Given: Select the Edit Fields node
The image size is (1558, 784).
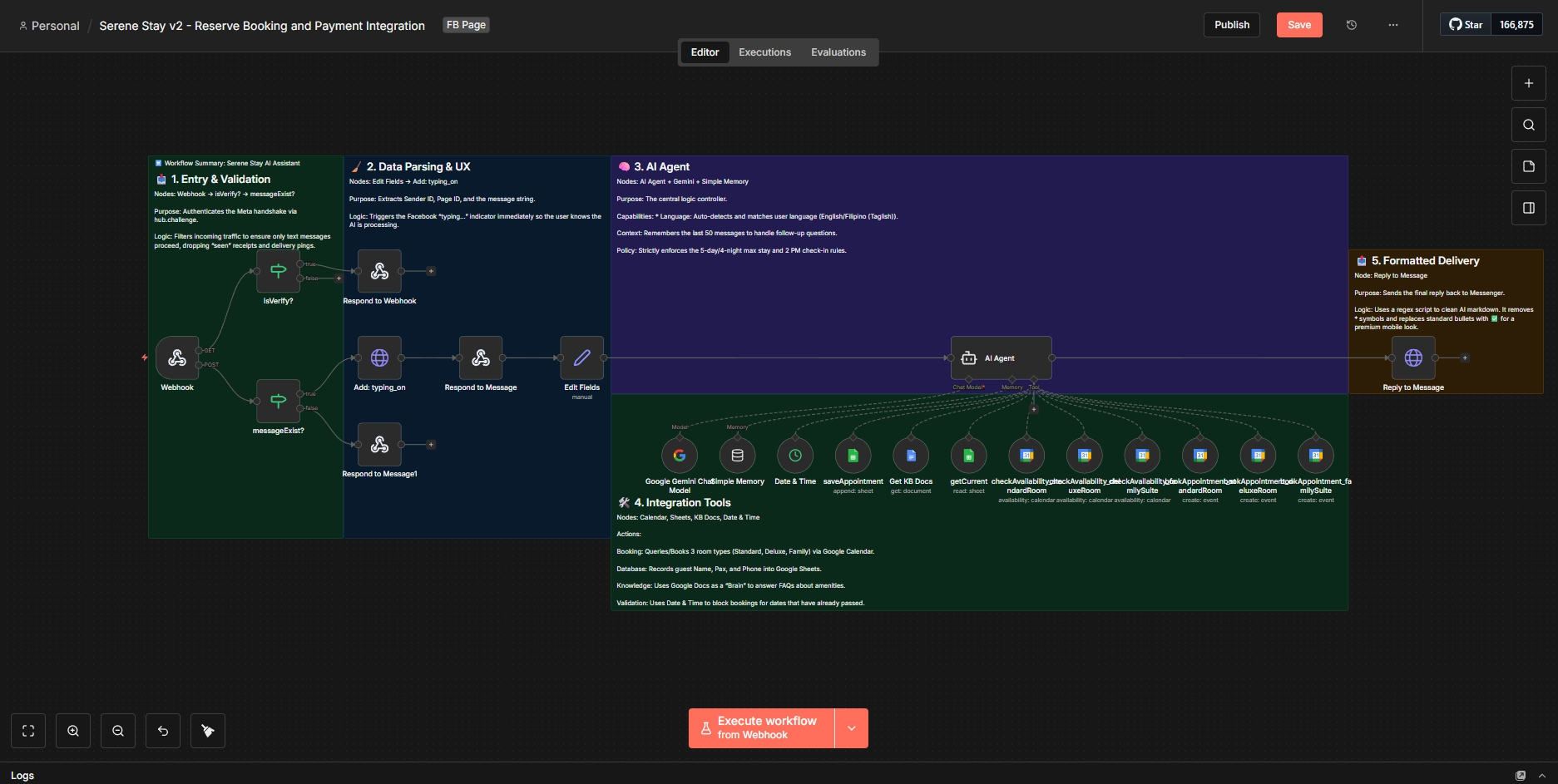Looking at the screenshot, I should 581,358.
